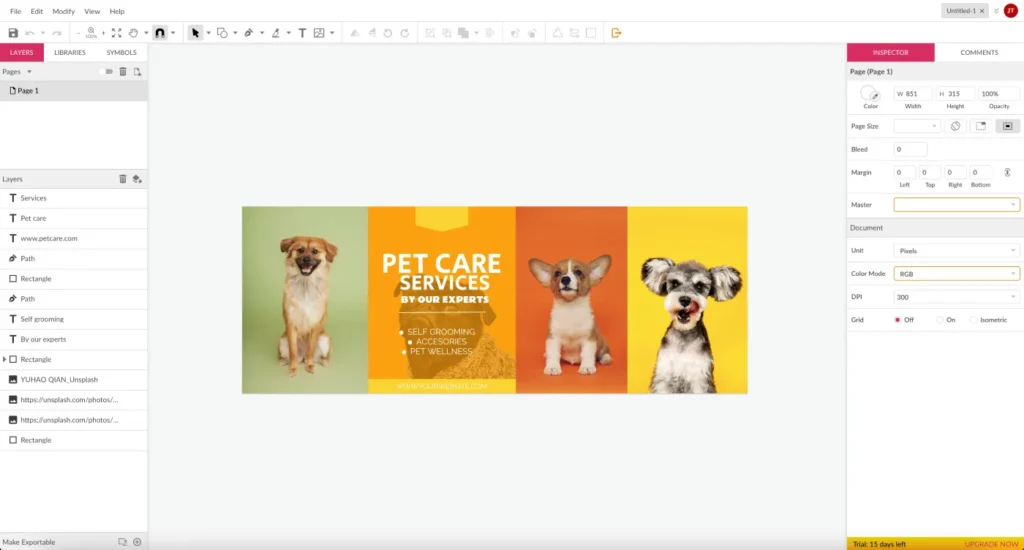This screenshot has width=1024, height=550.
Task: Expand the Pages dropdown arrow
Action: coord(29,72)
